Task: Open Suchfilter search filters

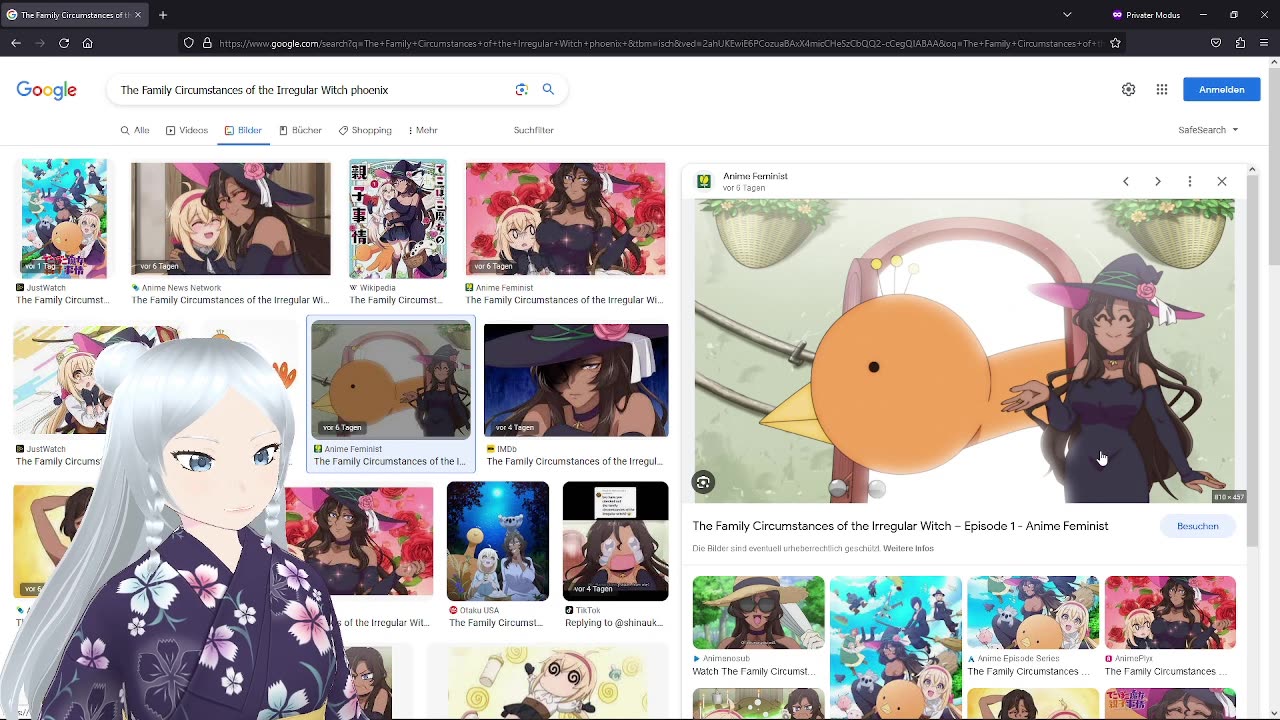Action: [533, 130]
